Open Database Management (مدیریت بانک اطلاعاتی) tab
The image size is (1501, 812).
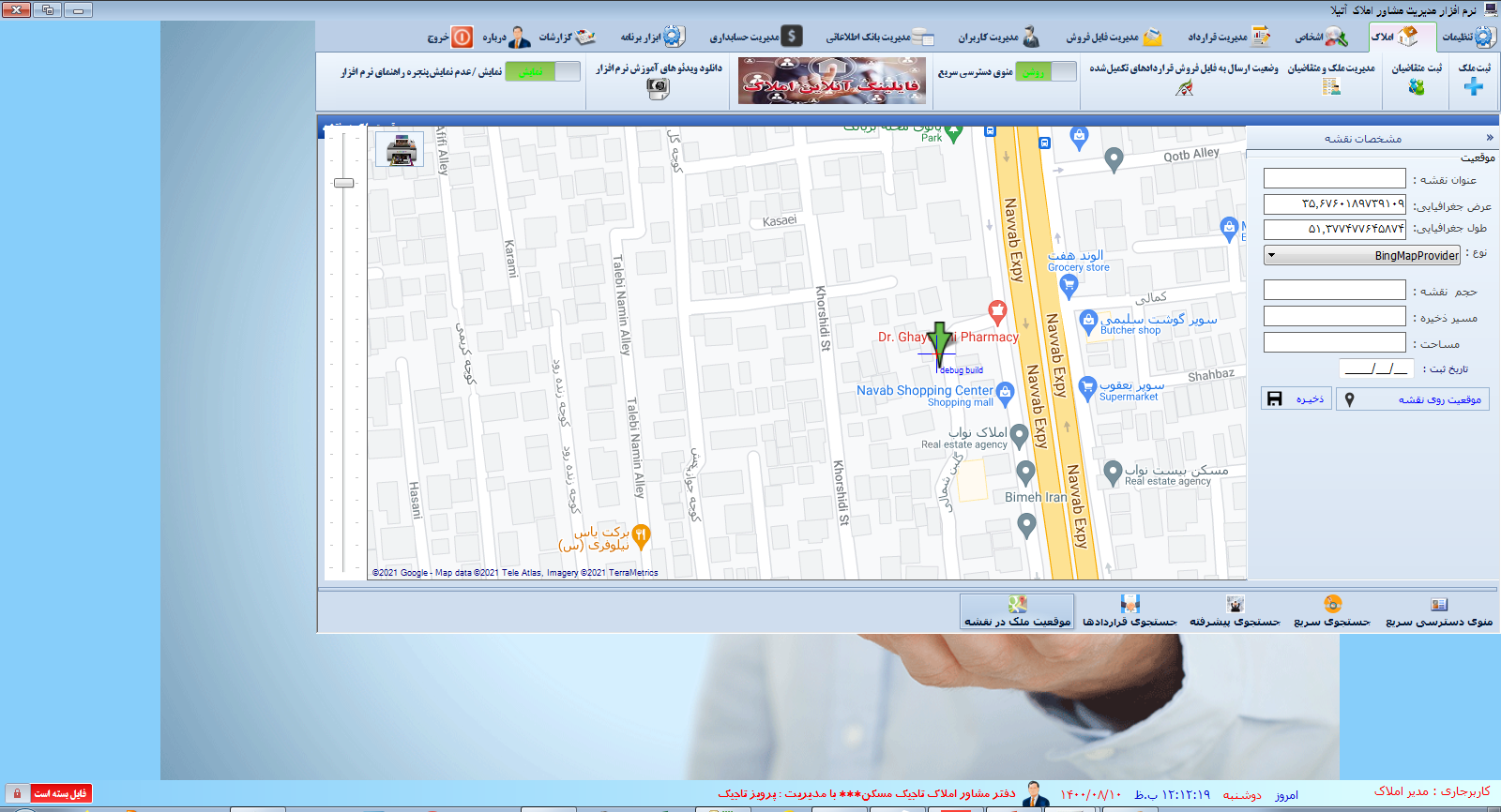880,37
